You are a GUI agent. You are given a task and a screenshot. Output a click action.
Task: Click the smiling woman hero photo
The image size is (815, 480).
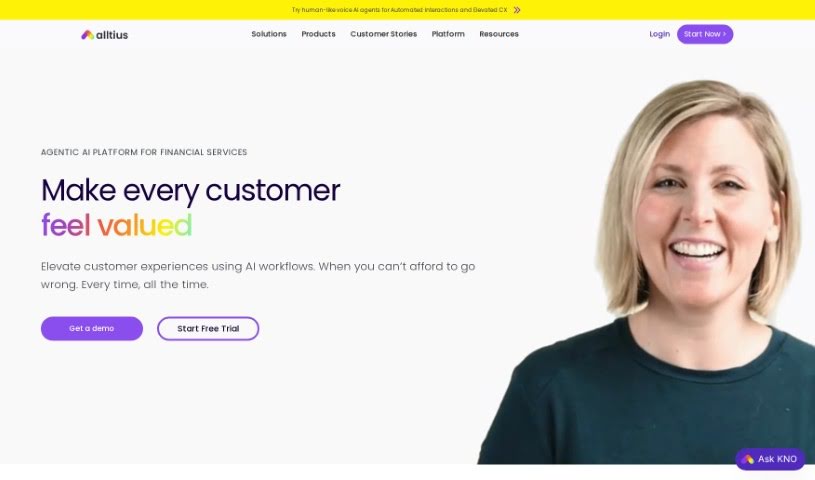pos(646,271)
